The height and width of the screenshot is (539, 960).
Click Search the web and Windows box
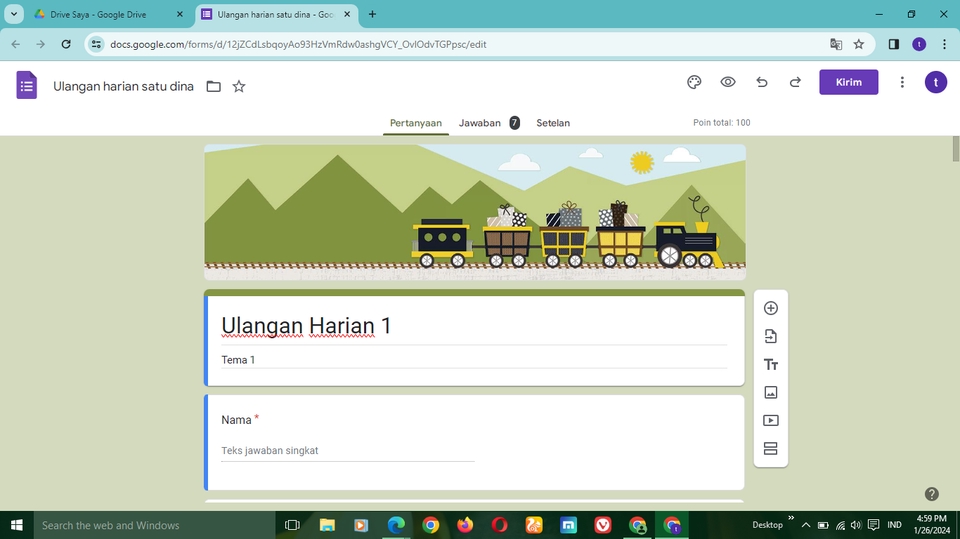tap(154, 525)
